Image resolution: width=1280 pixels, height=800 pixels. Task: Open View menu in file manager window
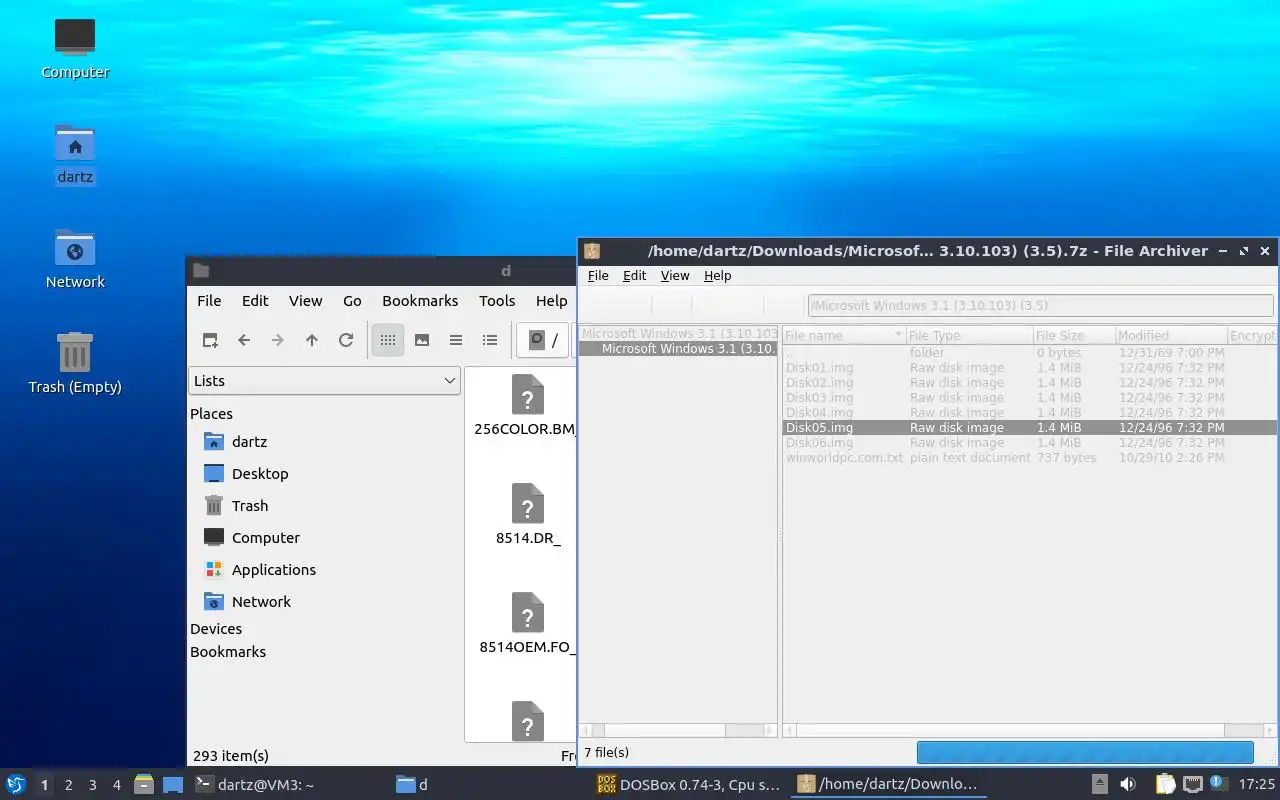(306, 301)
